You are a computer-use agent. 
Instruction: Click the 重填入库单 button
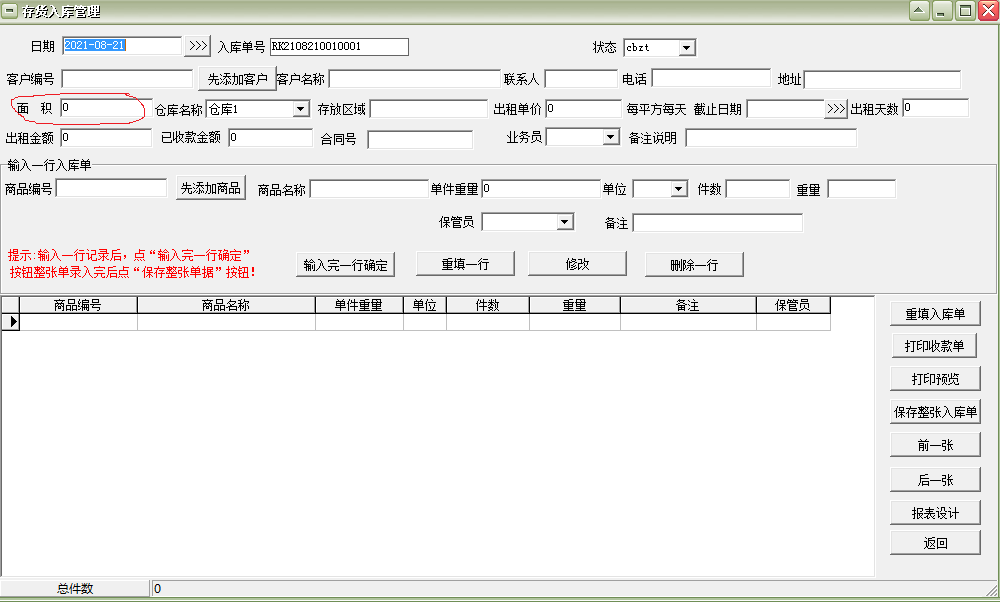coord(935,314)
